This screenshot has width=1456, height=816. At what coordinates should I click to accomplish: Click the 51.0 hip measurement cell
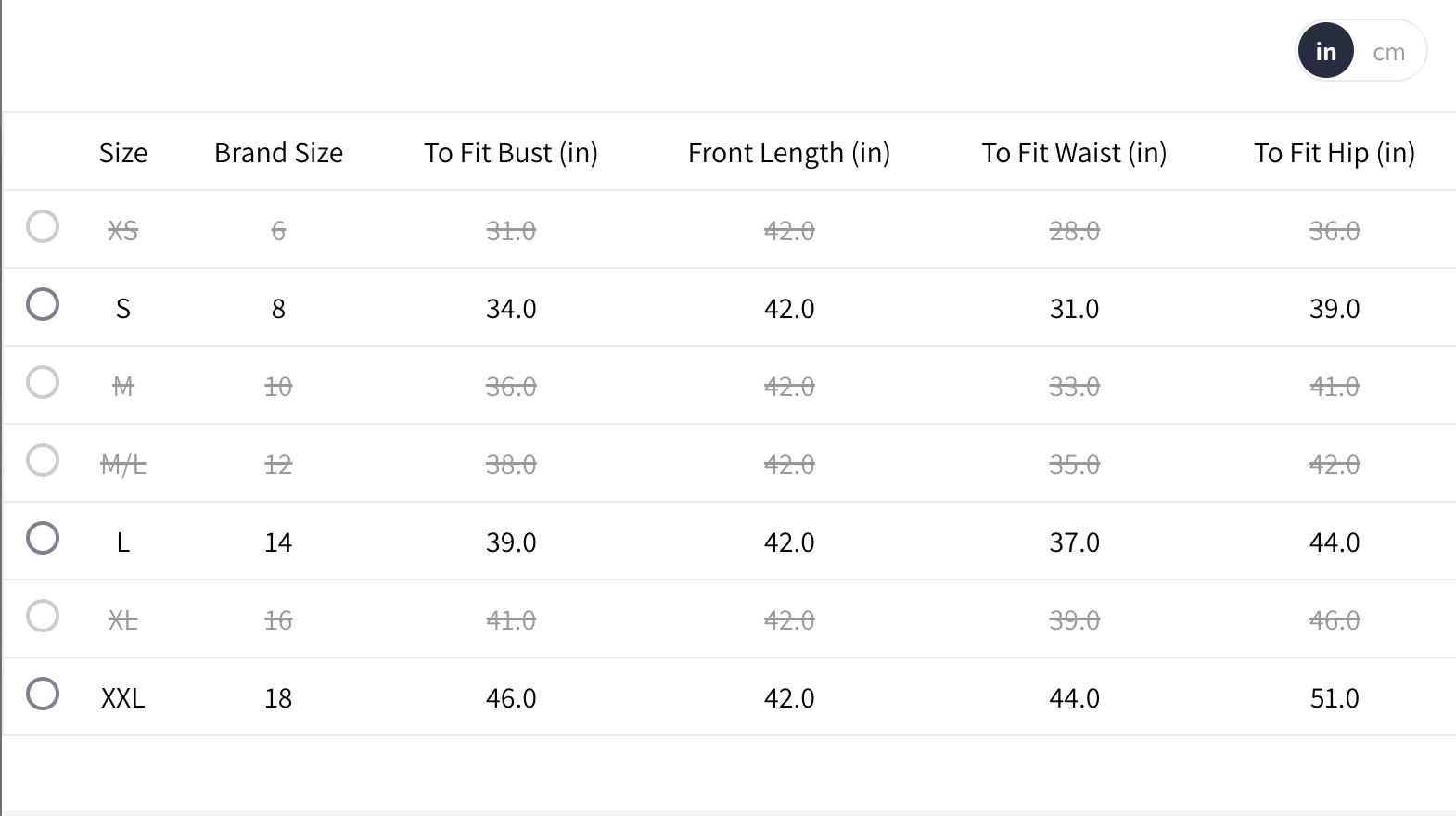pyautogui.click(x=1335, y=698)
